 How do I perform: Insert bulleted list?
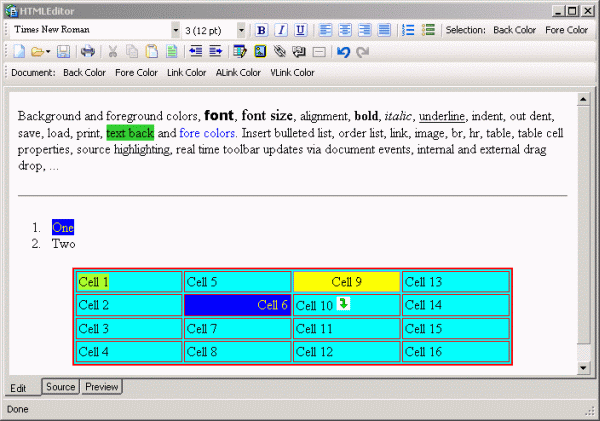(428, 30)
